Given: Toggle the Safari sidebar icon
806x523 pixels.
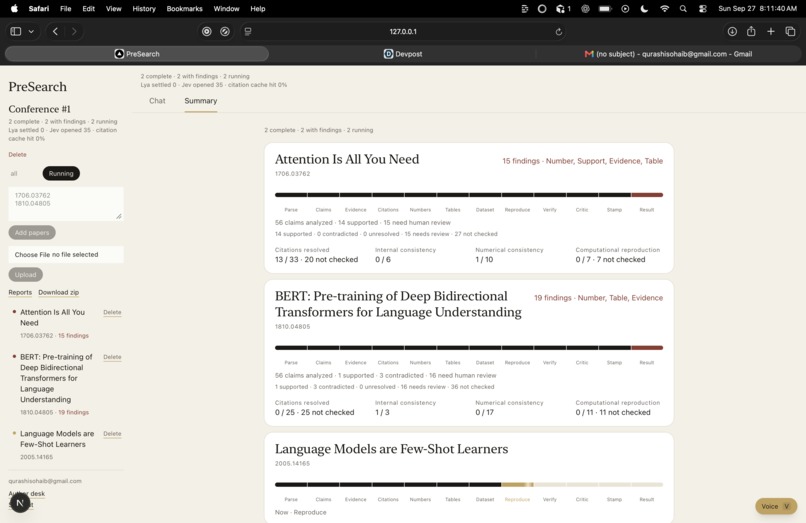Looking at the screenshot, I should 16,31.
